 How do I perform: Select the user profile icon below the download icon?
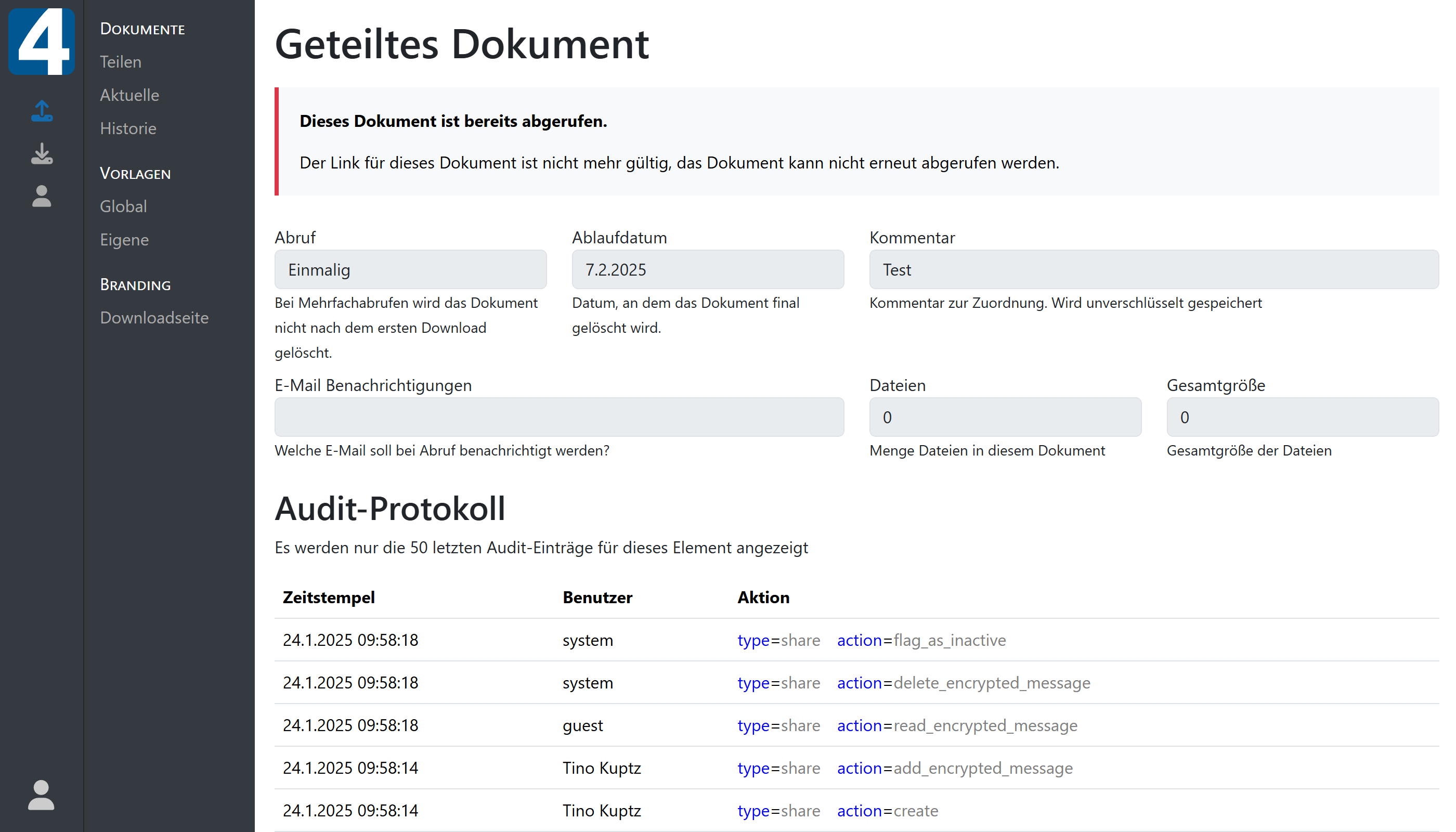(x=42, y=197)
